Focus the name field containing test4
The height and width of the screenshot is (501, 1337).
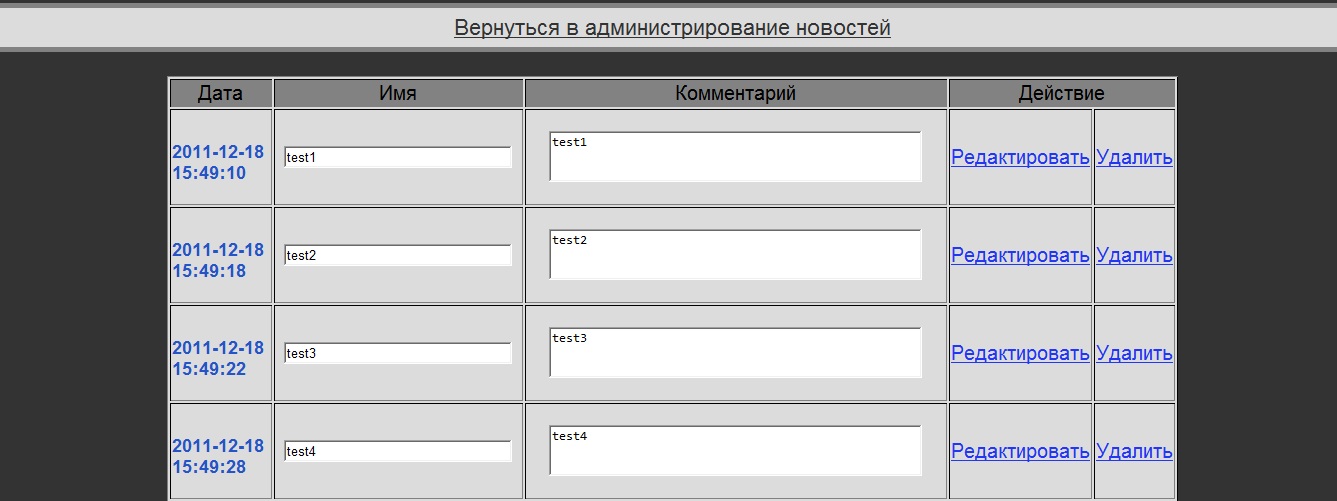[398, 451]
